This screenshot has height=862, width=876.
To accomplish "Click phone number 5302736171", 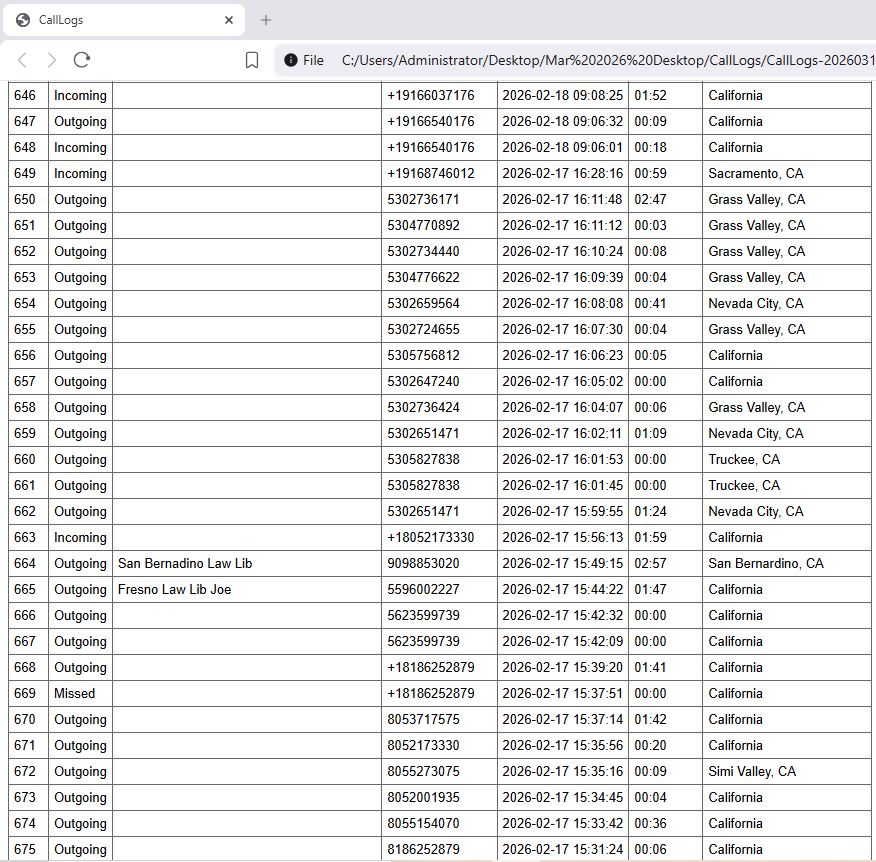I will click(x=423, y=199).
